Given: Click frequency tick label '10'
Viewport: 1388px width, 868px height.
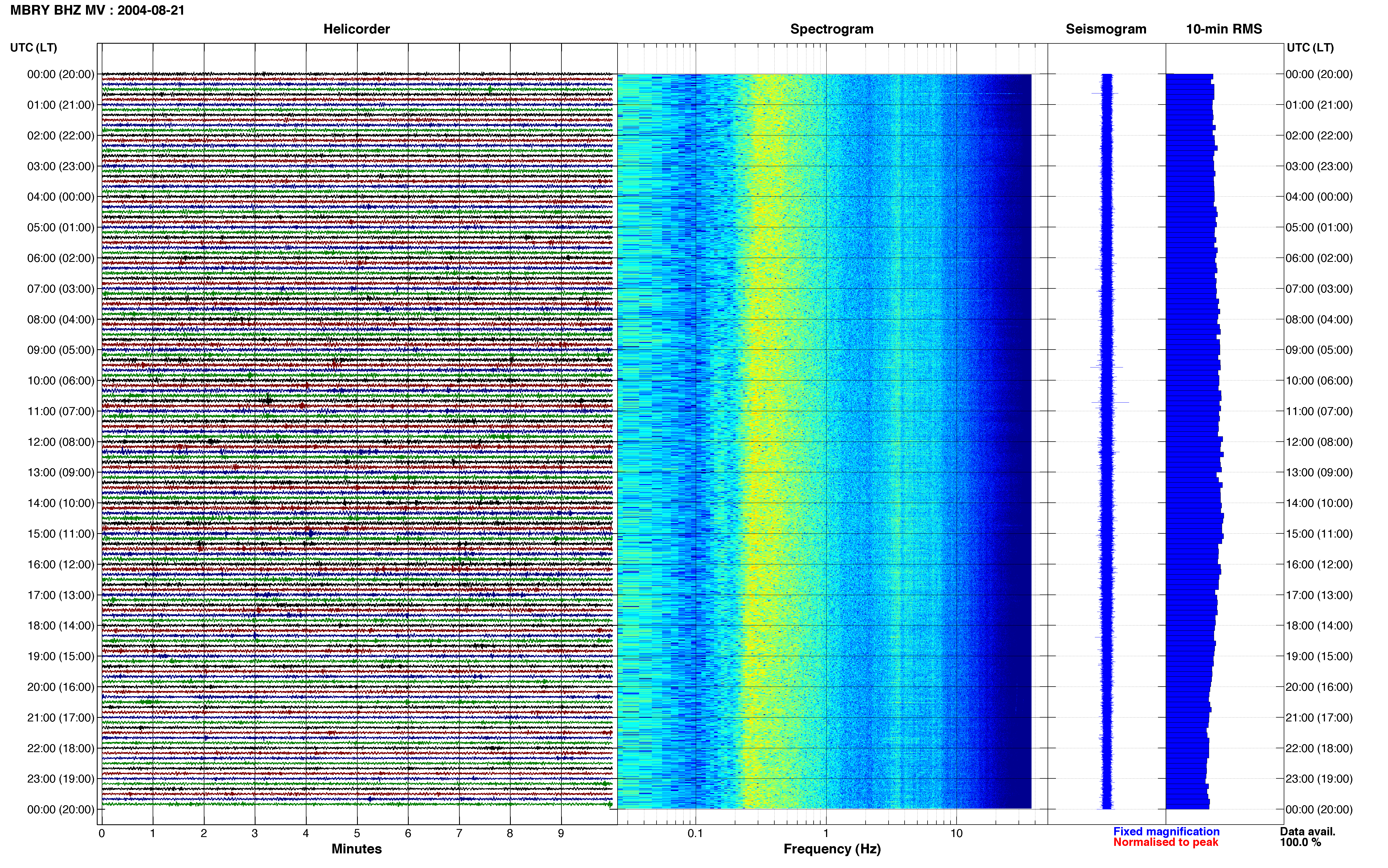Looking at the screenshot, I should tap(956, 833).
